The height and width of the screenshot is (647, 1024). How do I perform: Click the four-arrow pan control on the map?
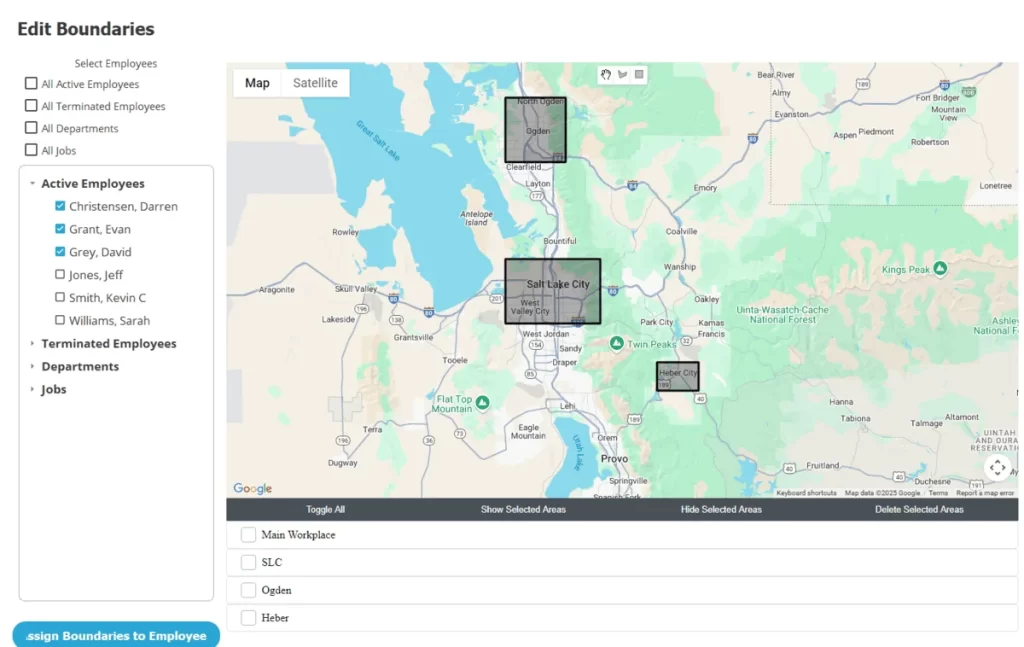pyautogui.click(x=997, y=467)
